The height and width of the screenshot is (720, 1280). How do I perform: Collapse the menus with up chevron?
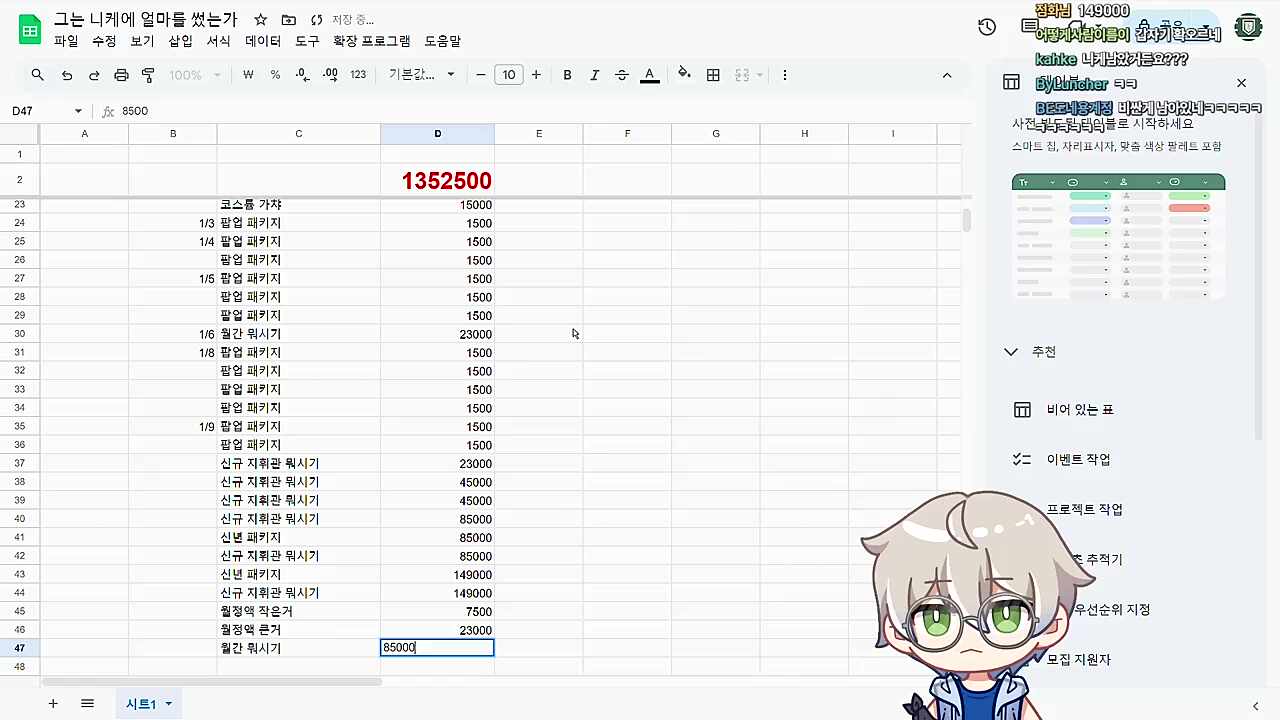click(947, 75)
